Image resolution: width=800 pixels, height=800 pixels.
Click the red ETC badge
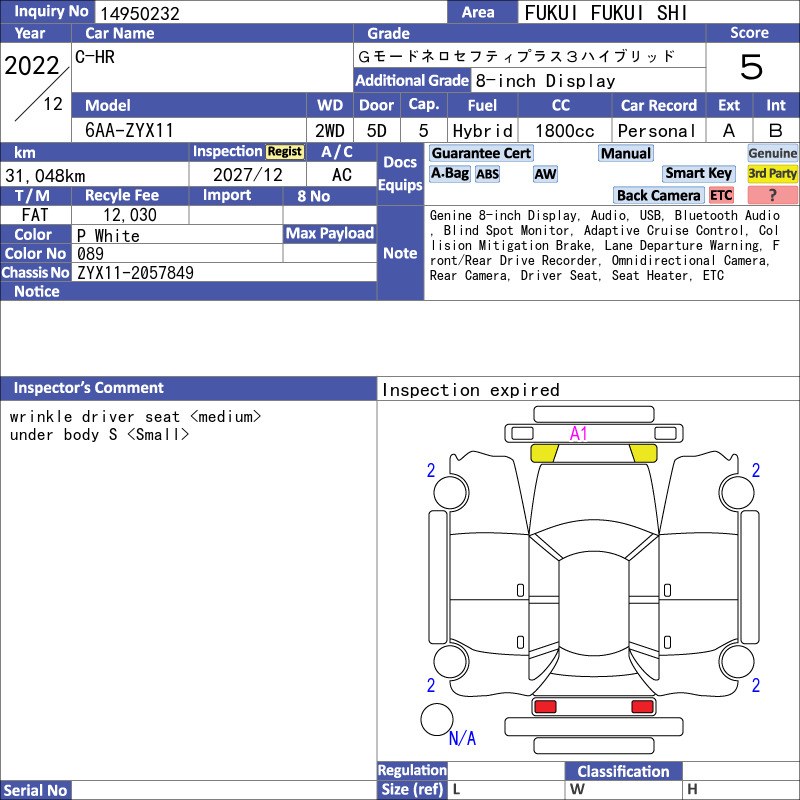[x=721, y=195]
